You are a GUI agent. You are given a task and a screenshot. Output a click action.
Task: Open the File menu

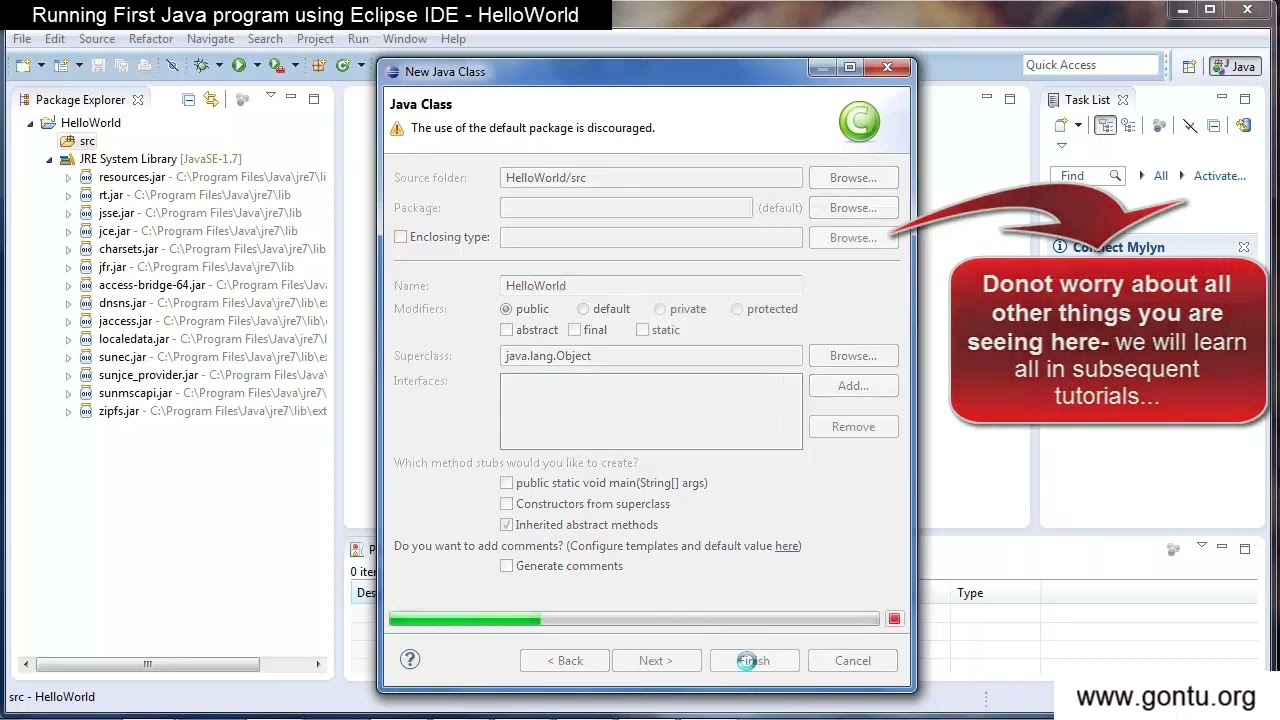(22, 39)
